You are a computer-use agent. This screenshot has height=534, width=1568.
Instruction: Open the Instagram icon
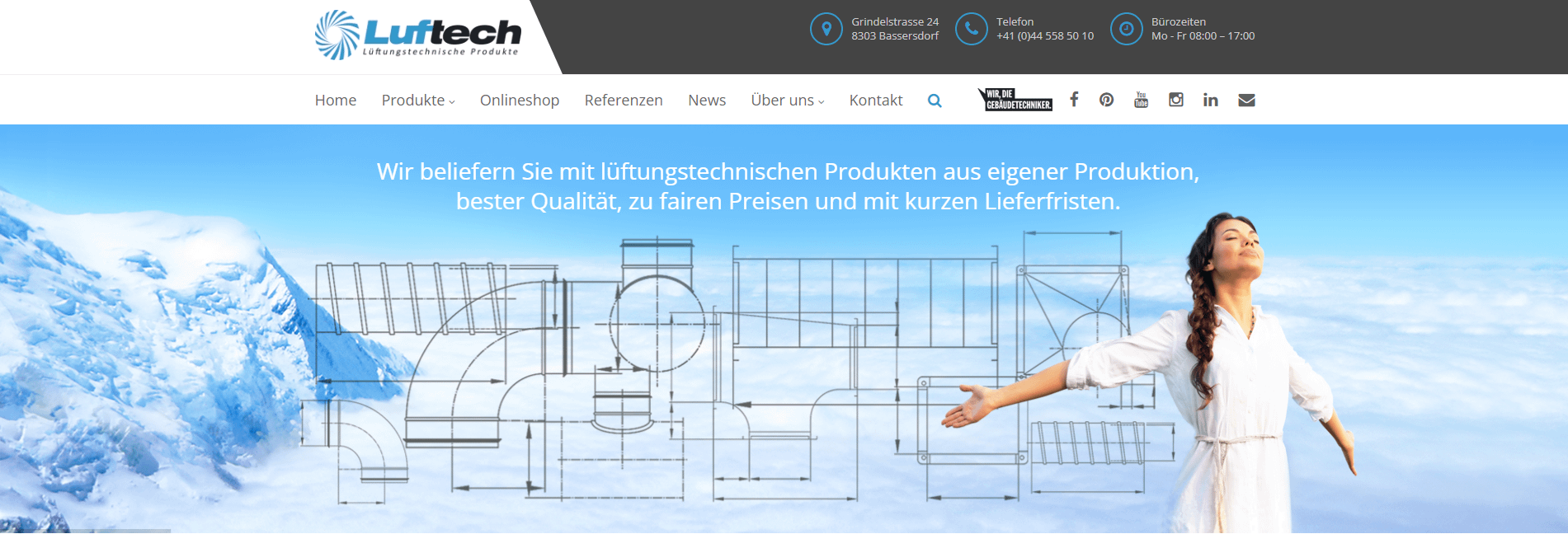click(1176, 100)
